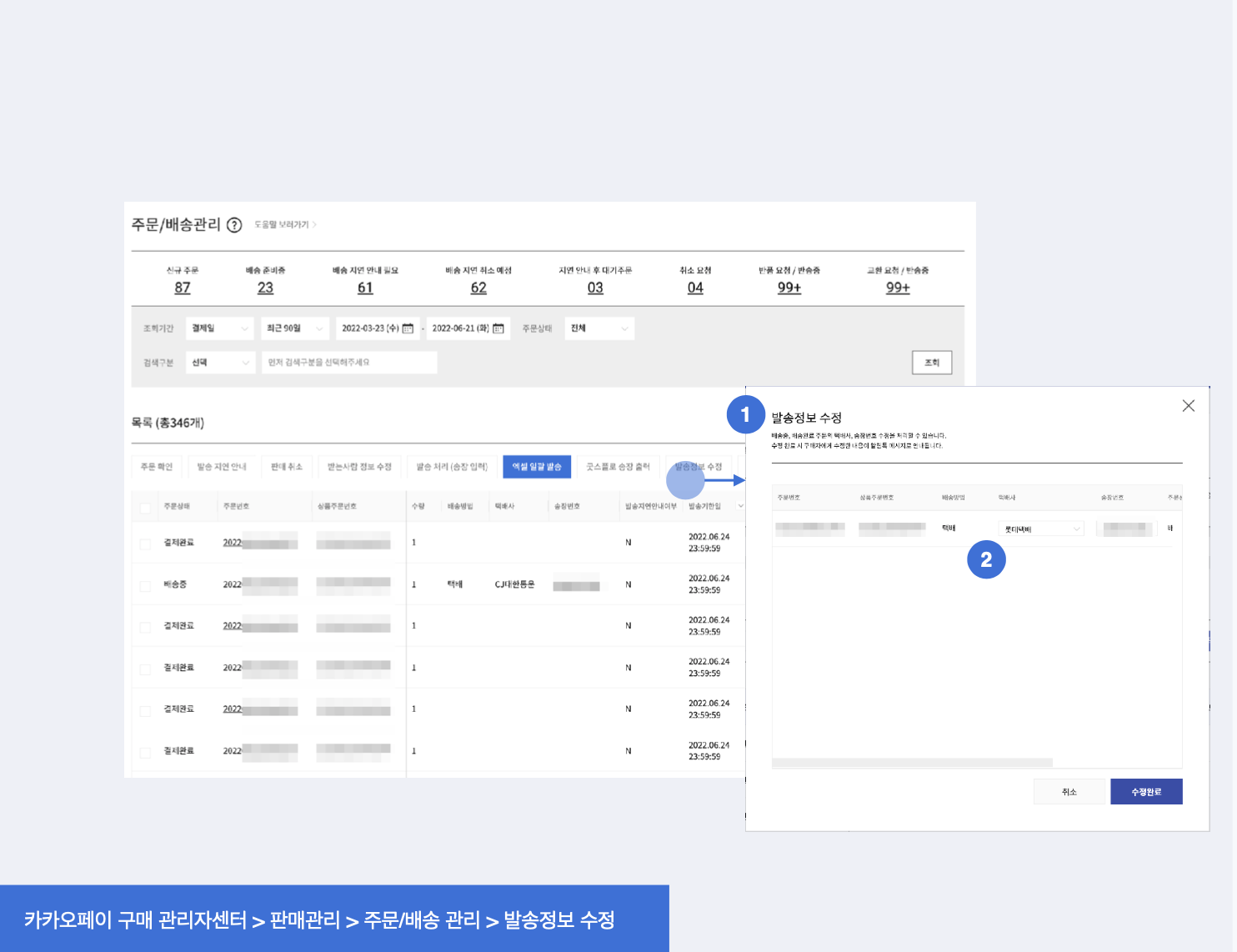Click the 수정완료 button in the dialog
Screen dimensions: 1237x952
pos(1146,792)
